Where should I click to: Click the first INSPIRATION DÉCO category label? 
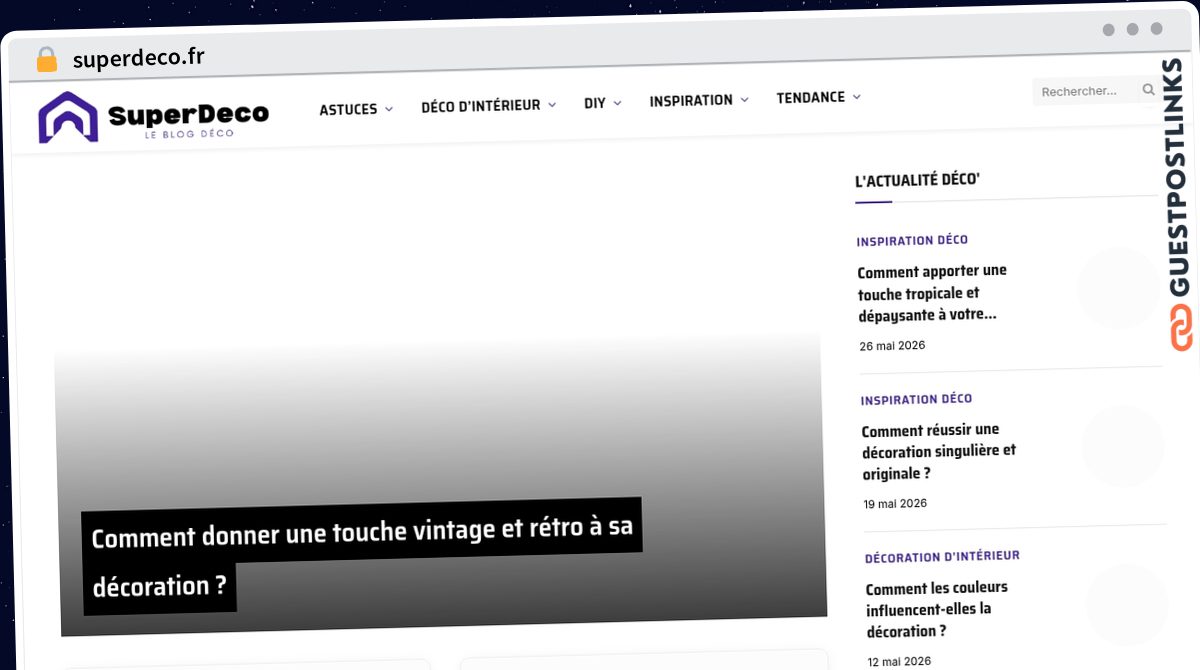click(912, 240)
